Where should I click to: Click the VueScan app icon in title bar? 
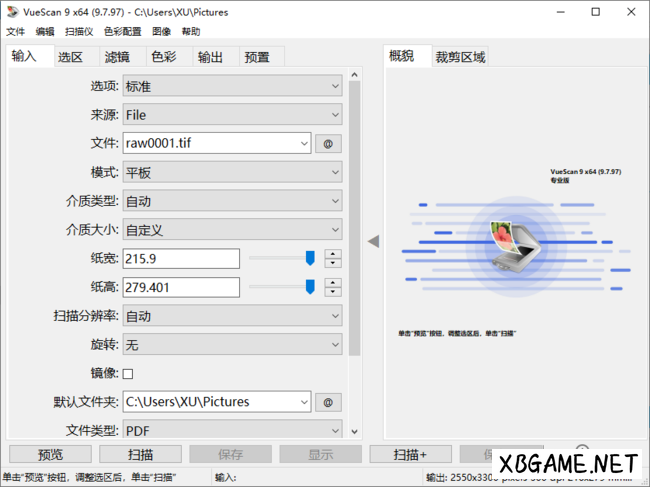(12, 12)
